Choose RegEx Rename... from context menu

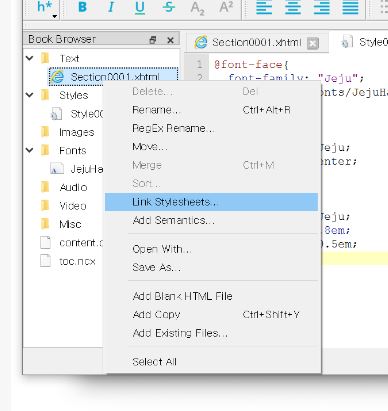pyautogui.click(x=211, y=128)
